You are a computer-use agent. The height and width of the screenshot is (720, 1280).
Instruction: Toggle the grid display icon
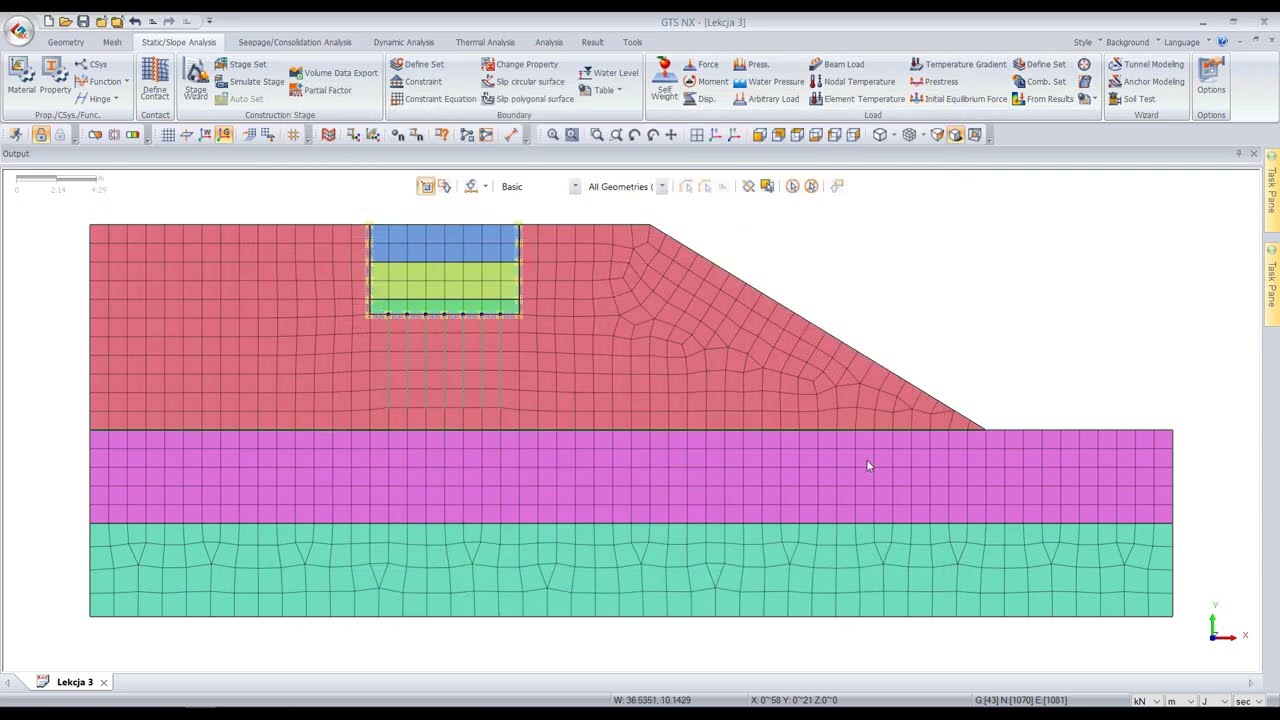[168, 135]
